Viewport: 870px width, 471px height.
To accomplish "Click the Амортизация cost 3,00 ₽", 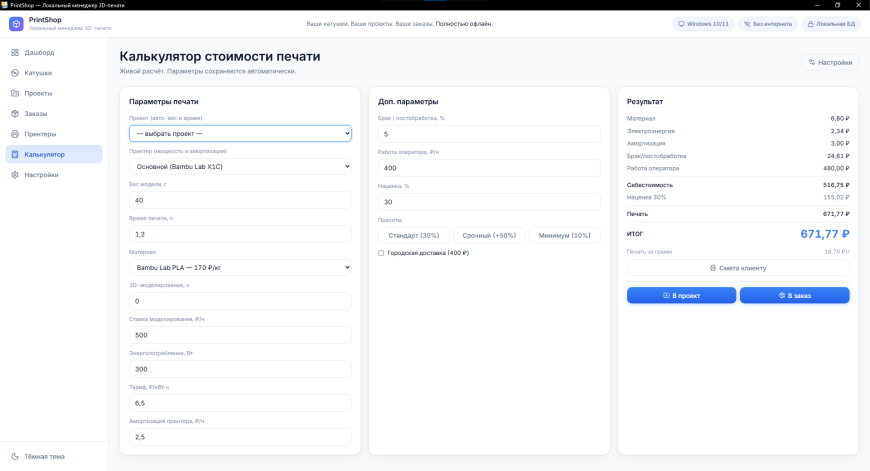I will point(839,143).
